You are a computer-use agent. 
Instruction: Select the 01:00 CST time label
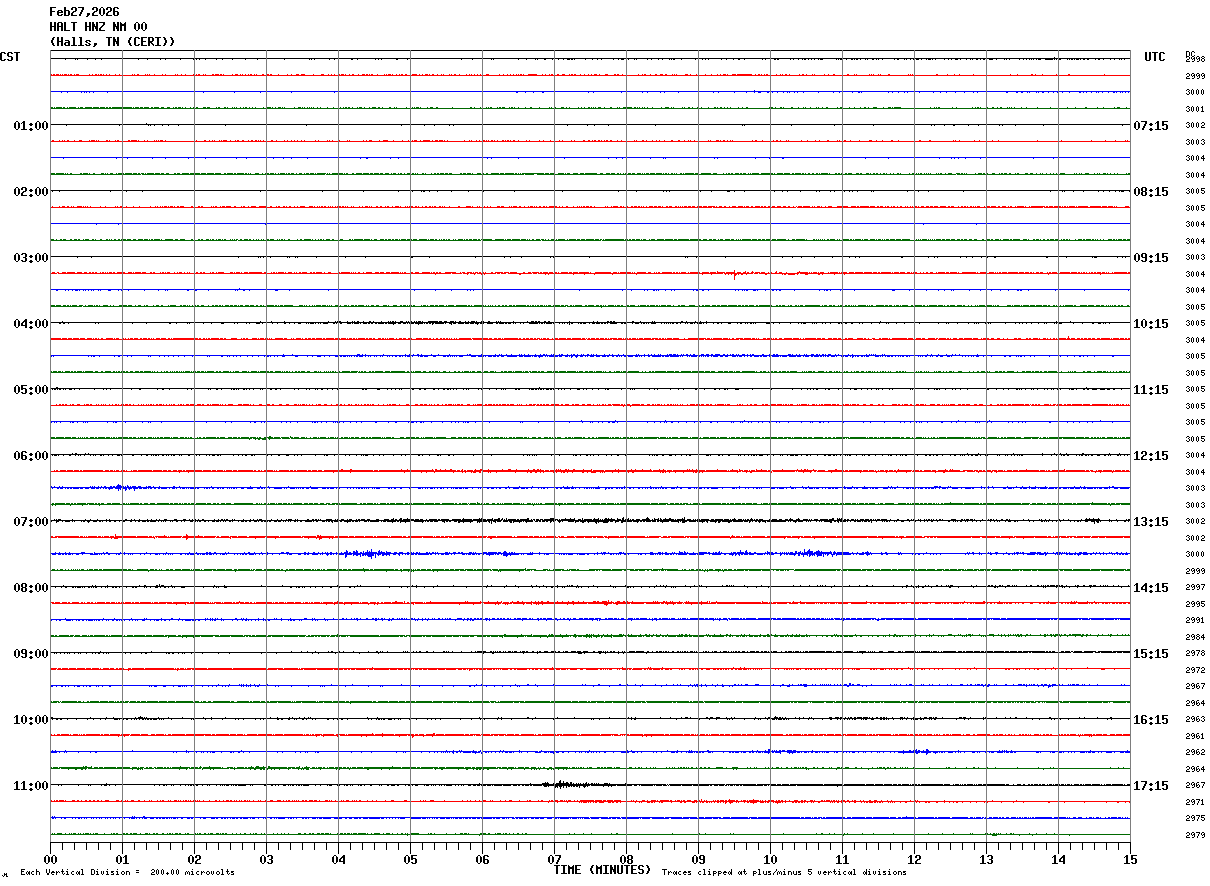click(x=31, y=126)
